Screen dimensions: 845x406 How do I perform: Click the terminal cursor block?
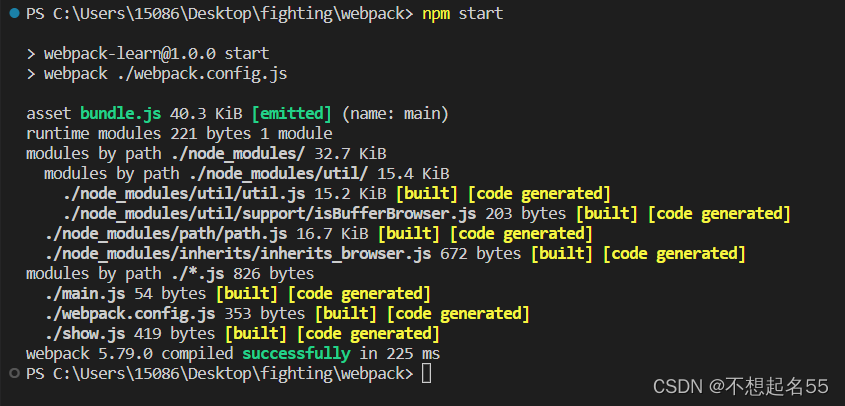426,374
